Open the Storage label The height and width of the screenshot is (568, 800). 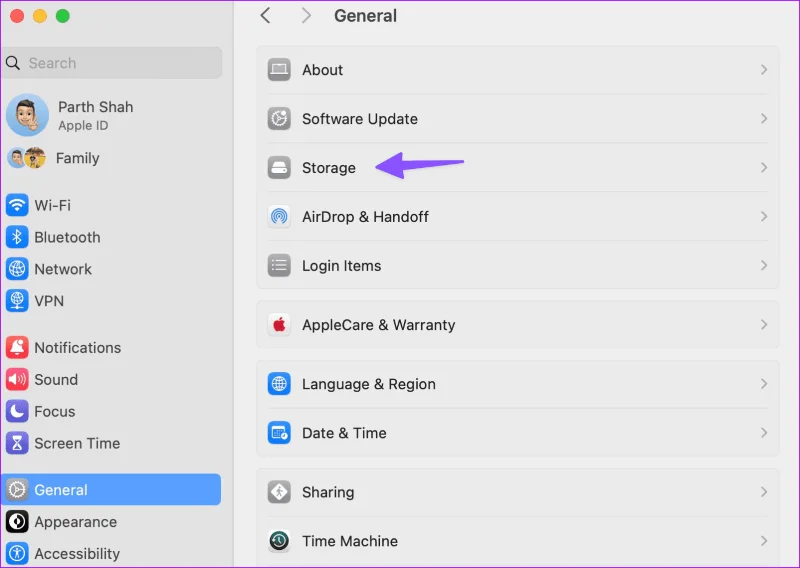pos(329,168)
